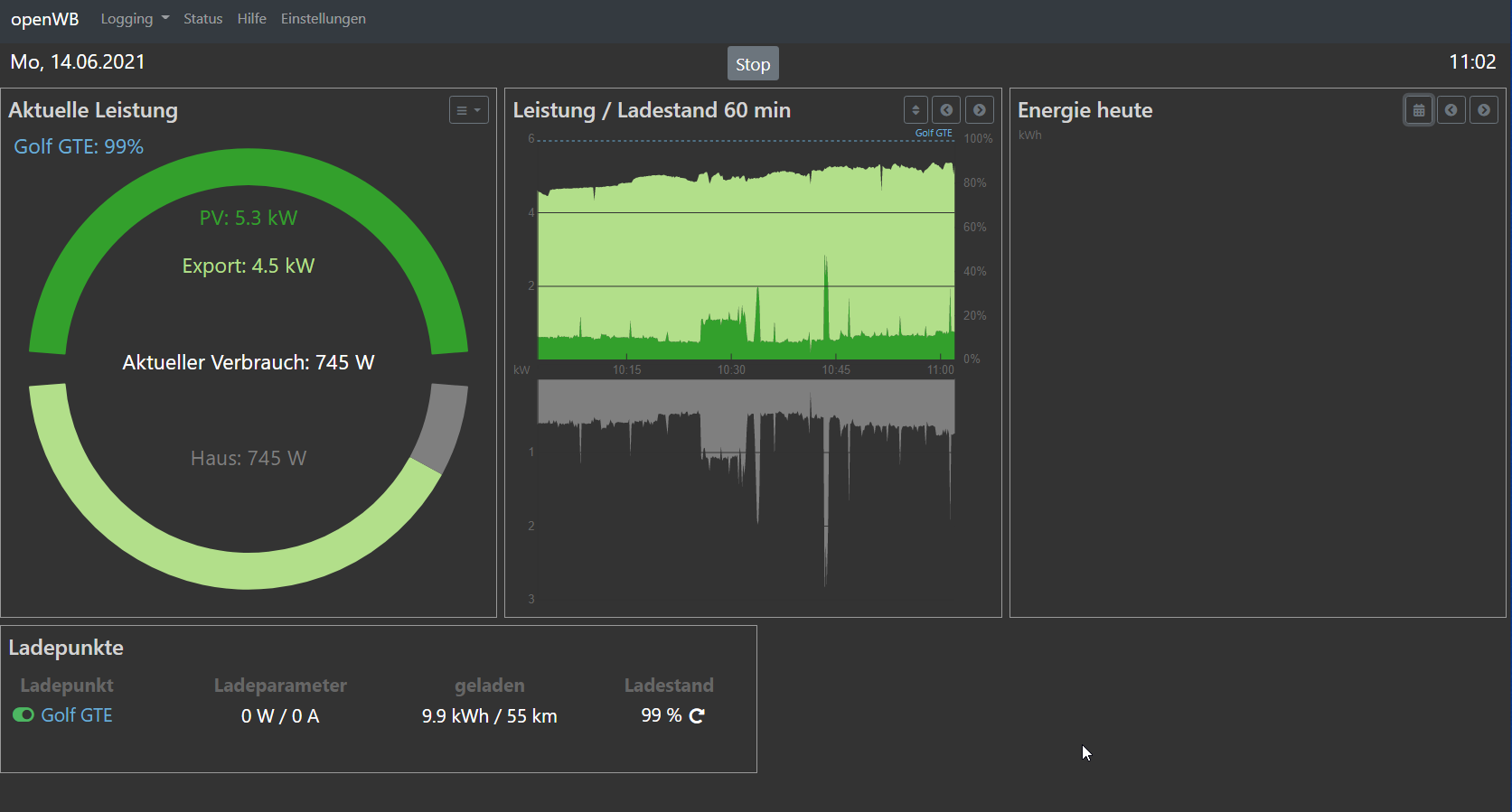Viewport: 1512px width, 812px height.
Task: Open Einstellungen in the navbar
Action: (x=323, y=19)
